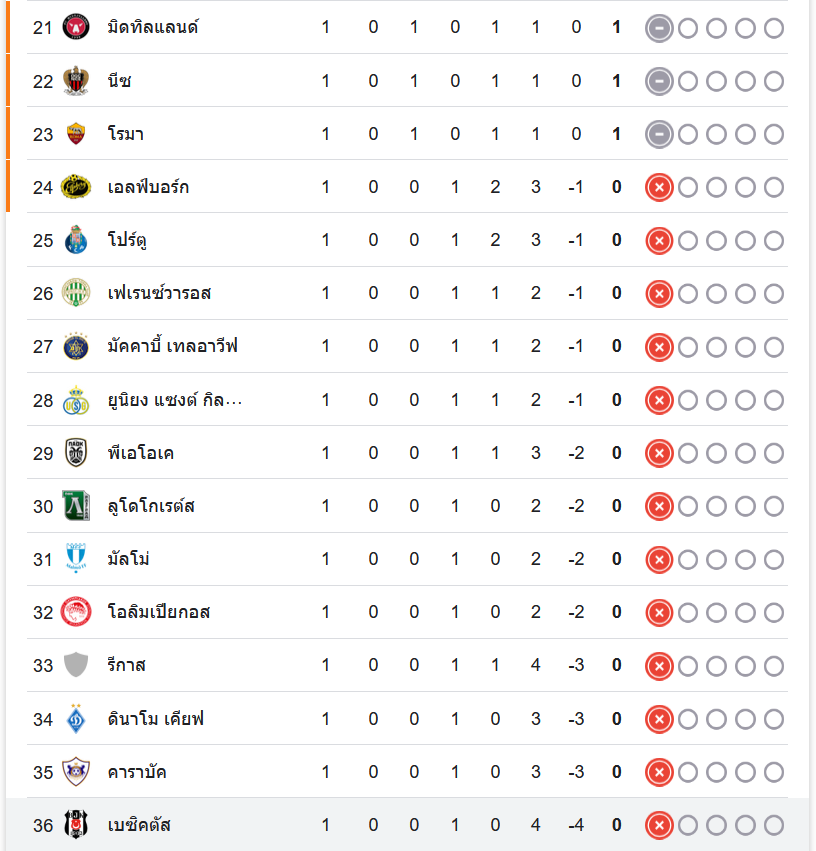Open the เอลฟ์บอร์ก team link
The image size is (816, 851).
point(149,187)
